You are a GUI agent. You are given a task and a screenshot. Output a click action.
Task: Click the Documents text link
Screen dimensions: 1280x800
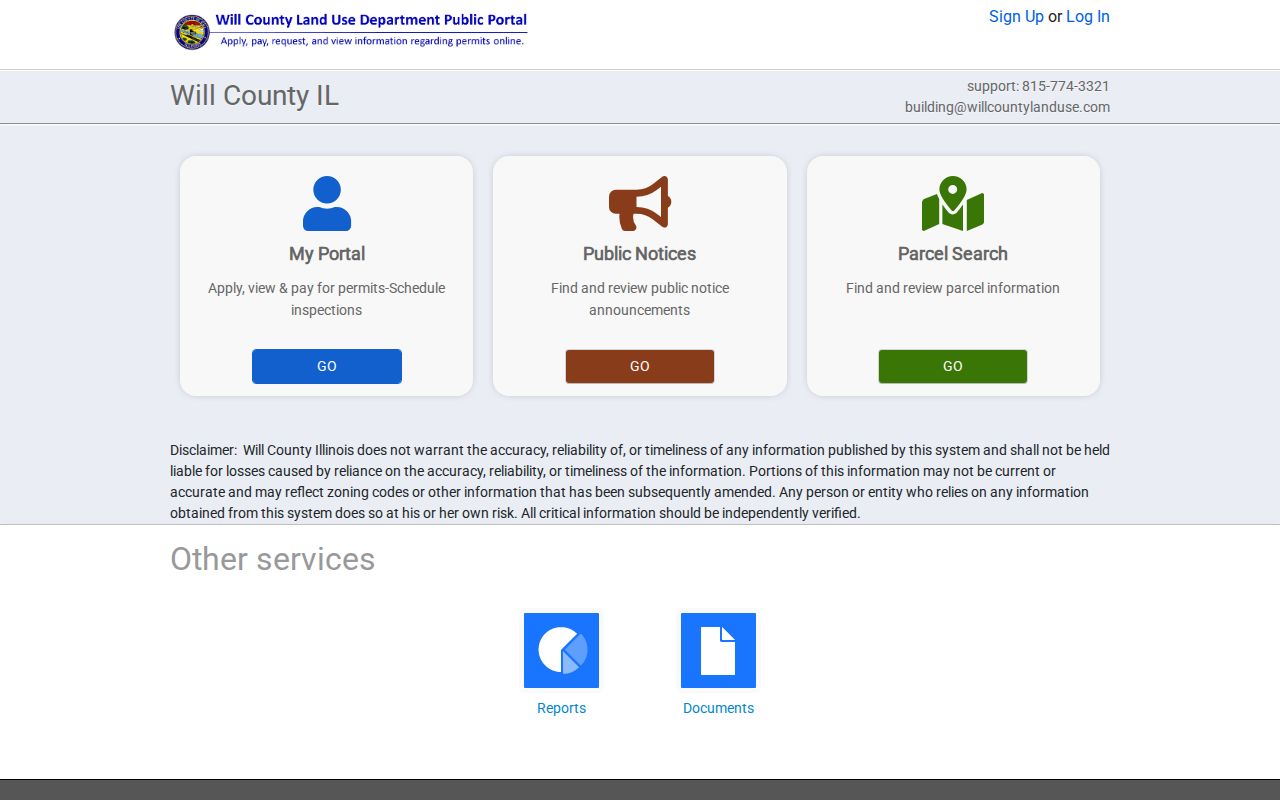[x=718, y=708]
